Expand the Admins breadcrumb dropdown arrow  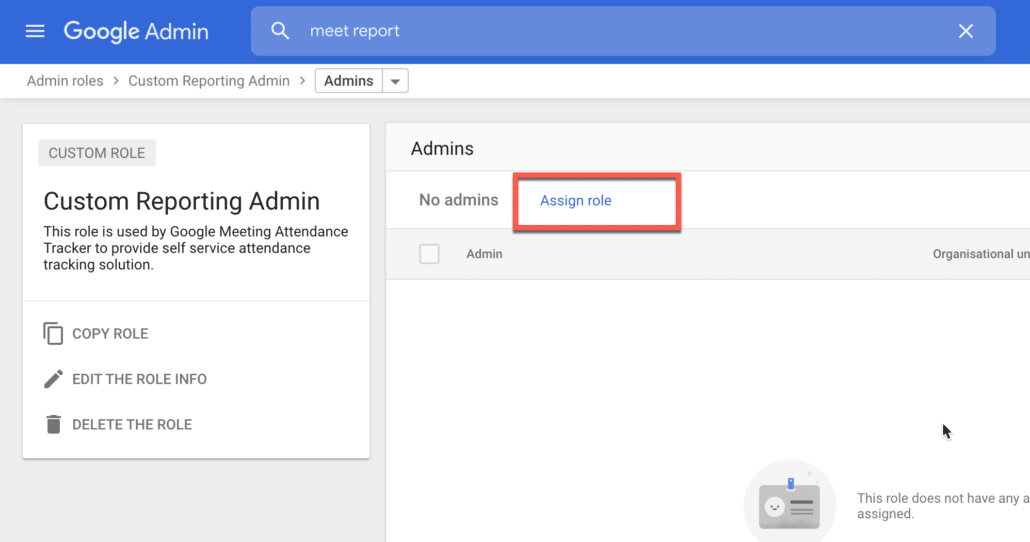point(395,81)
